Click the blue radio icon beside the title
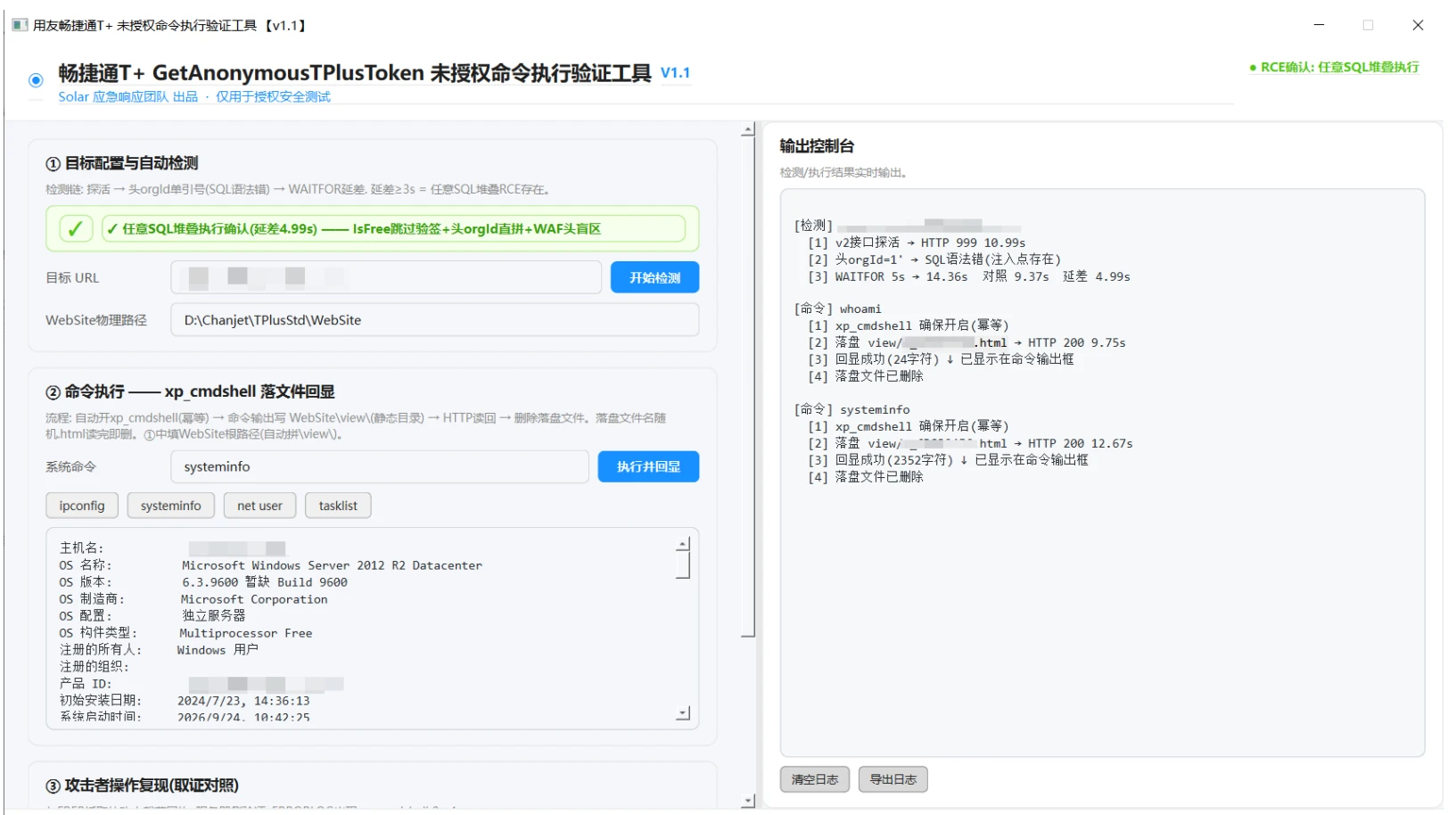Screen dimensions: 1456x815 coord(36,80)
